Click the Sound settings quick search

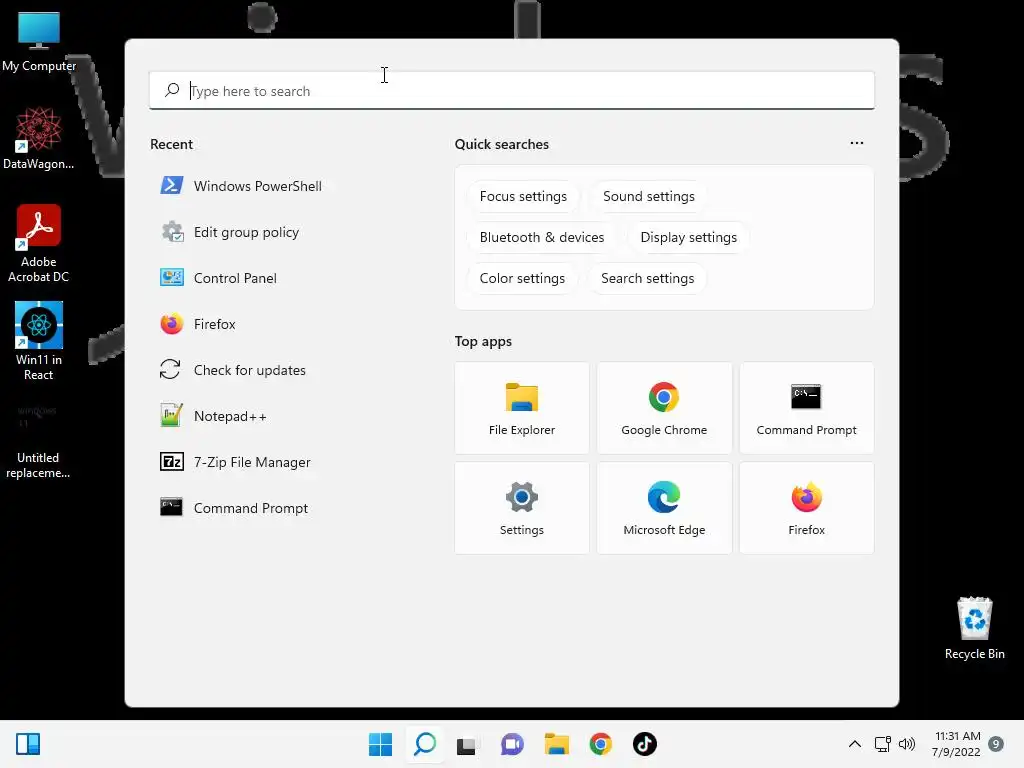point(648,197)
